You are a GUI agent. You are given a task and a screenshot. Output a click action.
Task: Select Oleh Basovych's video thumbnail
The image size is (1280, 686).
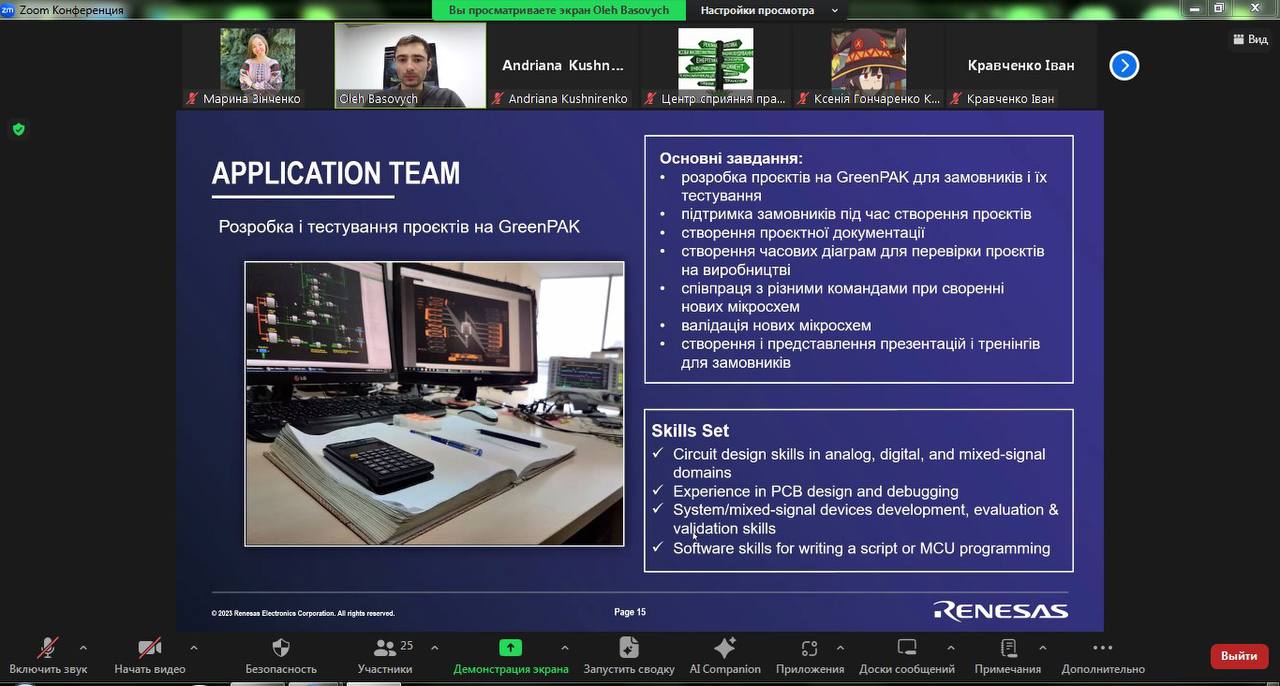point(410,65)
